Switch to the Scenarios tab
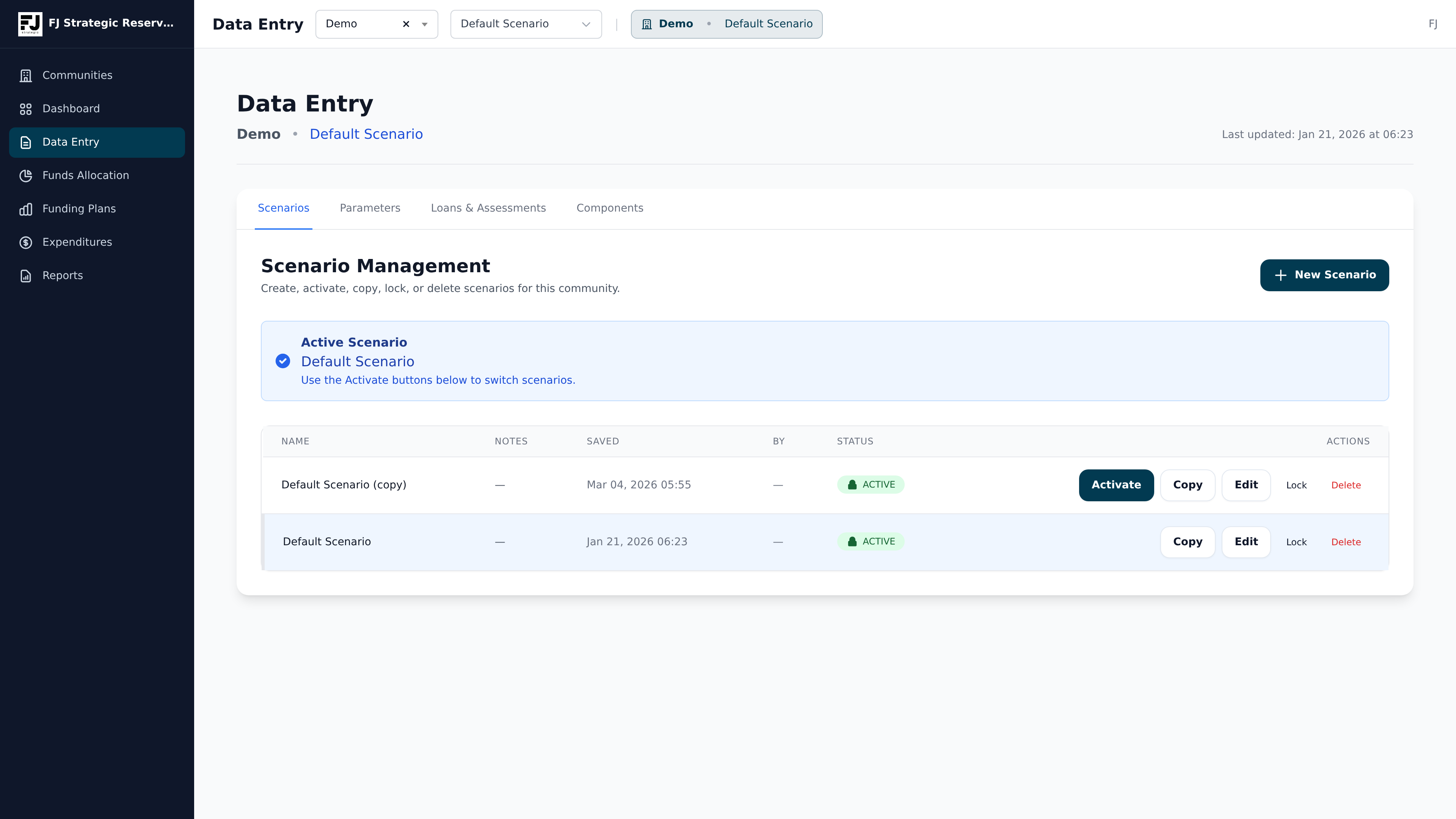 [x=284, y=208]
